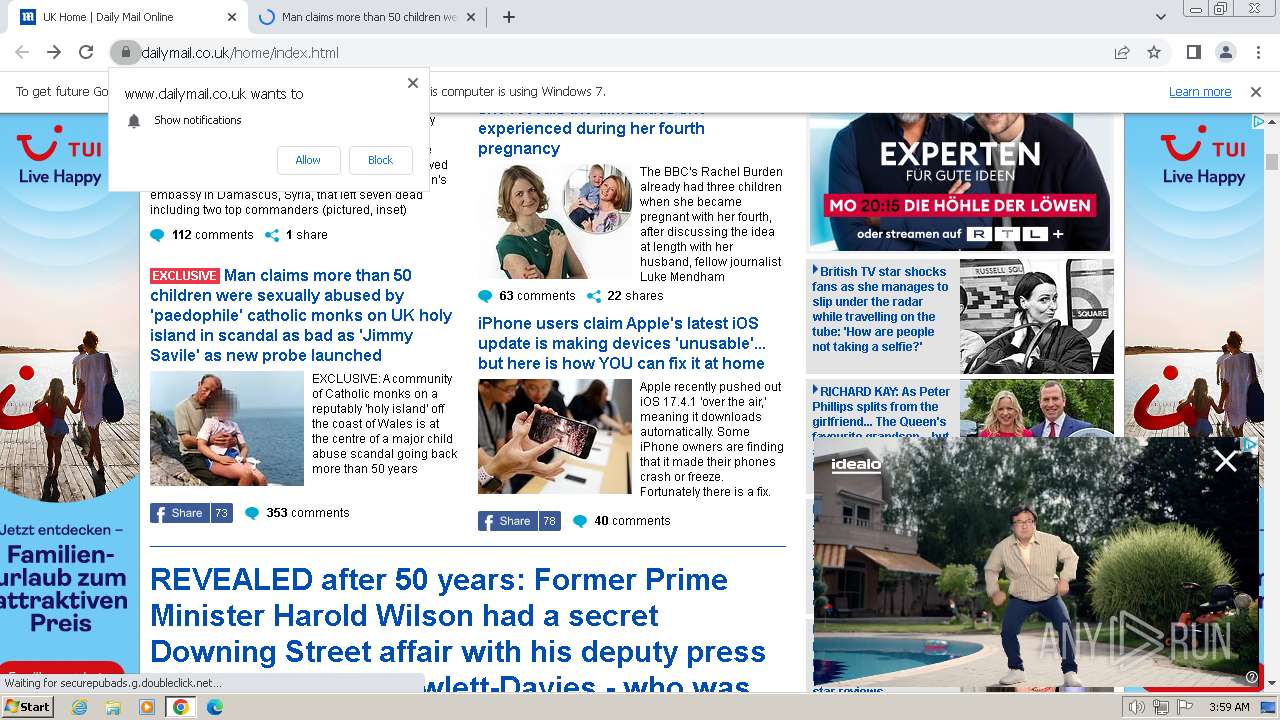Share this page via address bar icon

coord(1122,52)
